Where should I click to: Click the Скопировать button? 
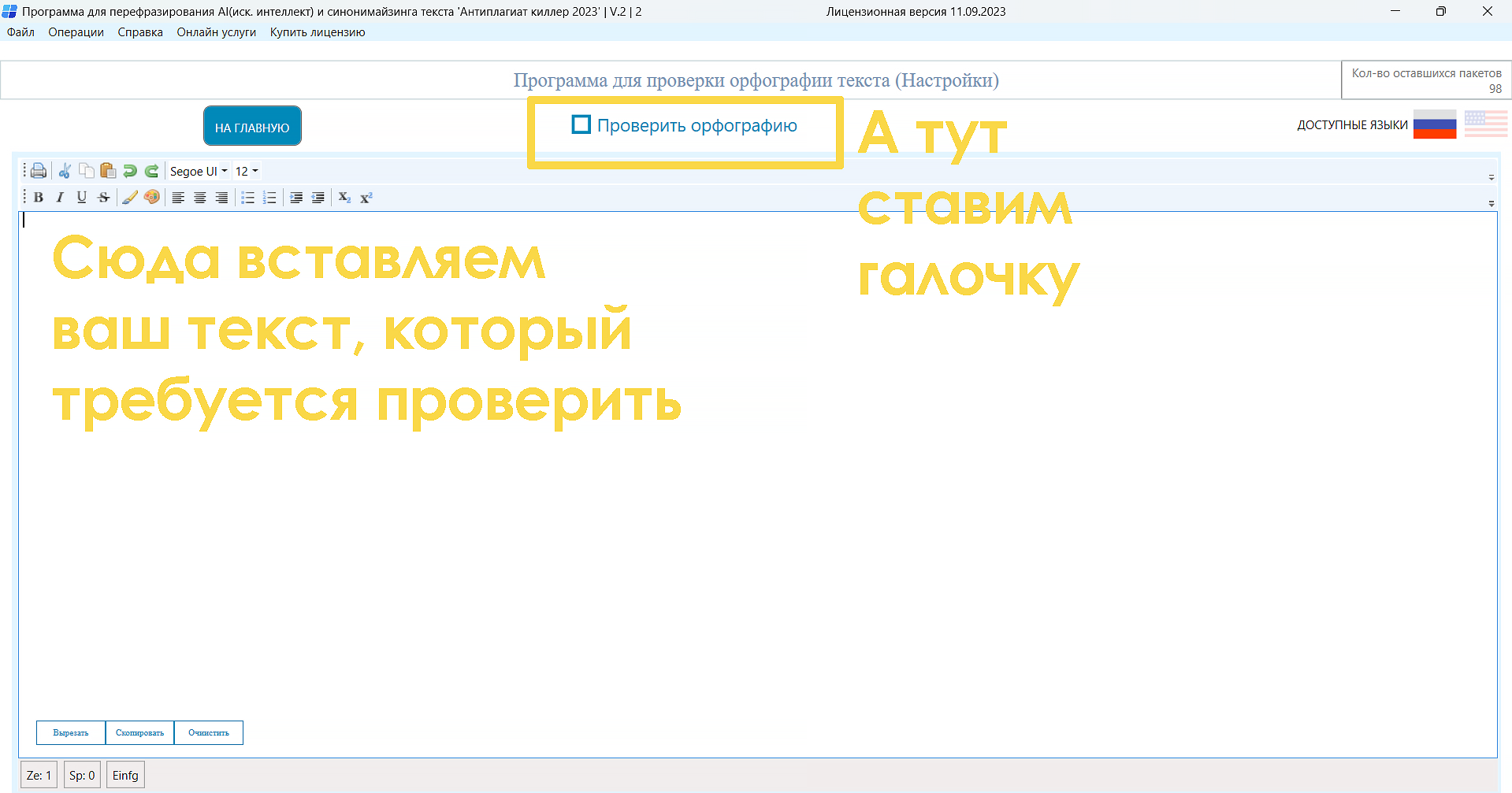point(139,732)
